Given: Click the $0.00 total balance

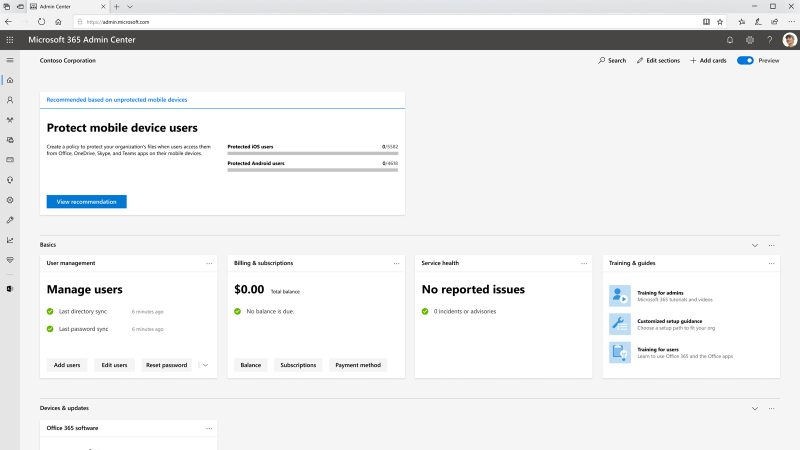Looking at the screenshot, I should 249,289.
